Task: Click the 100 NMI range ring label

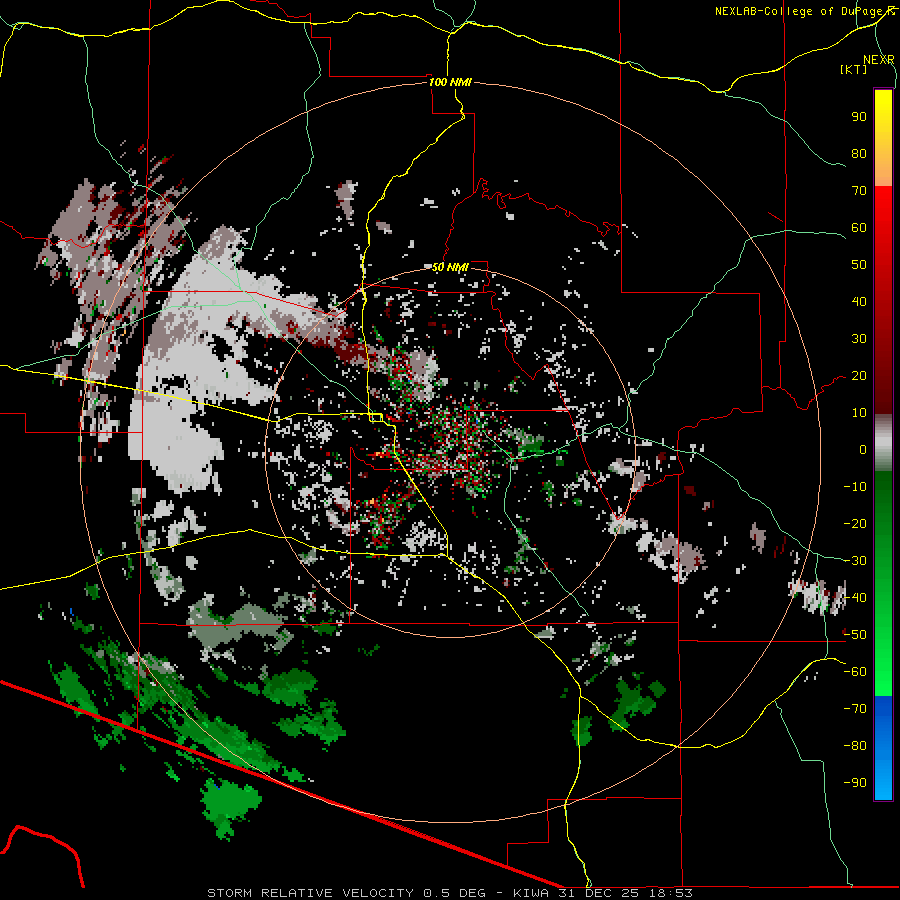Action: click(x=451, y=82)
